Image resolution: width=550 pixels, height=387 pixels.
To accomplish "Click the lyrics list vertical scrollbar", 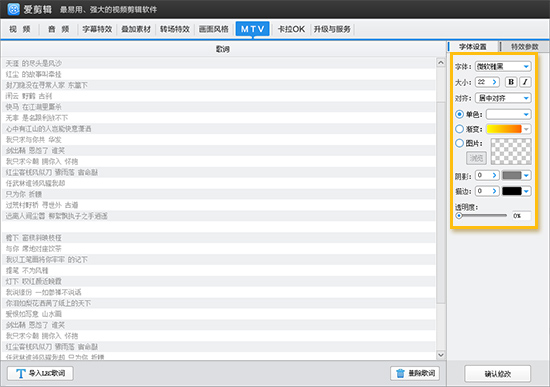I will click(x=441, y=203).
